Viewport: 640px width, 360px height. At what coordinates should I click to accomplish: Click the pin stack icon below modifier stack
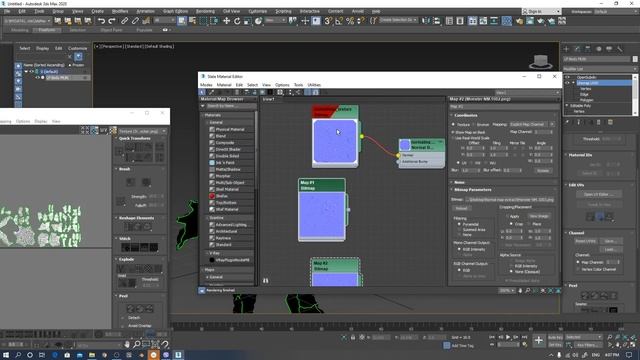click(567, 122)
